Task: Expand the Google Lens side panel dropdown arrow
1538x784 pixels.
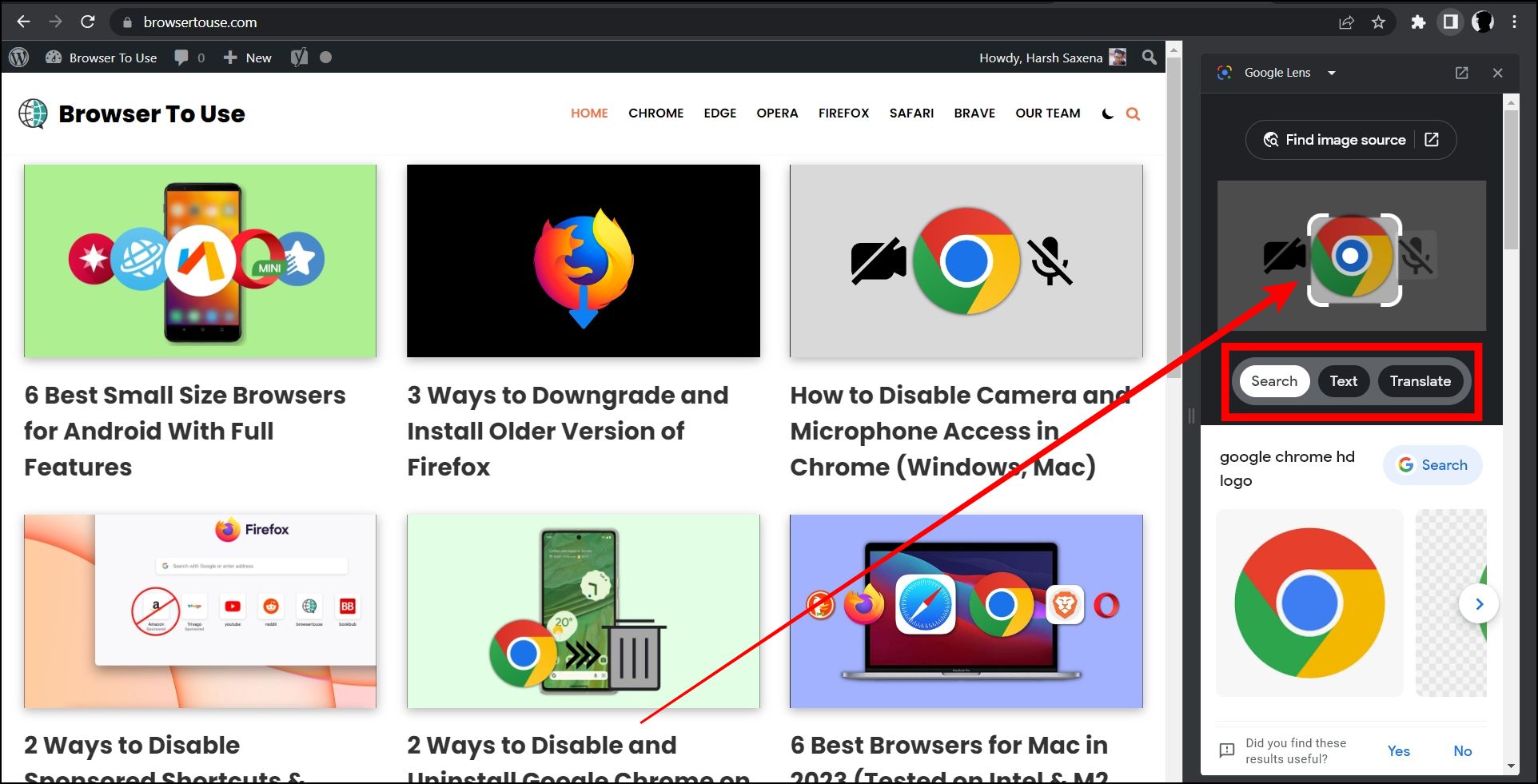Action: [1332, 73]
